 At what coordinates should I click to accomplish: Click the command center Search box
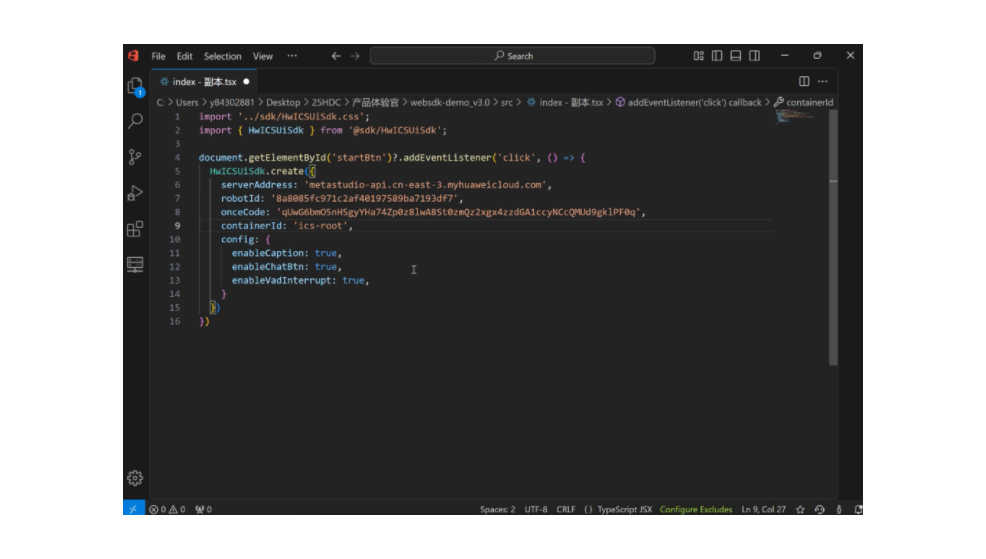pos(513,56)
